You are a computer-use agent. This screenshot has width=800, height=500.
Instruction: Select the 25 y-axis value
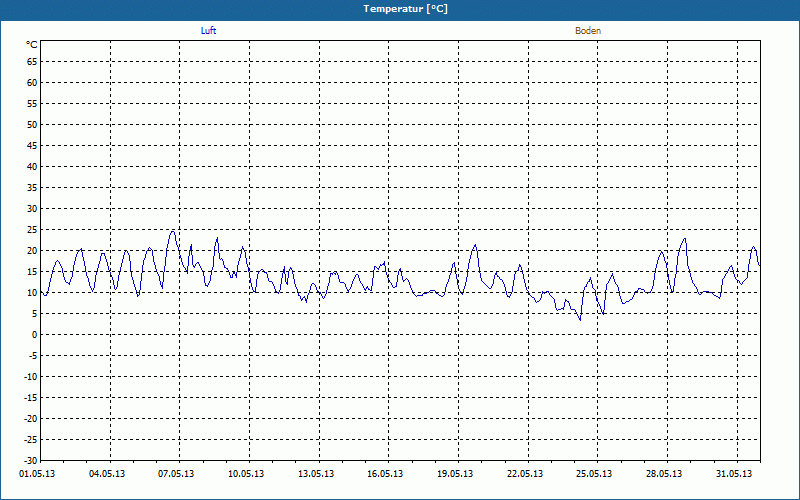[32, 230]
